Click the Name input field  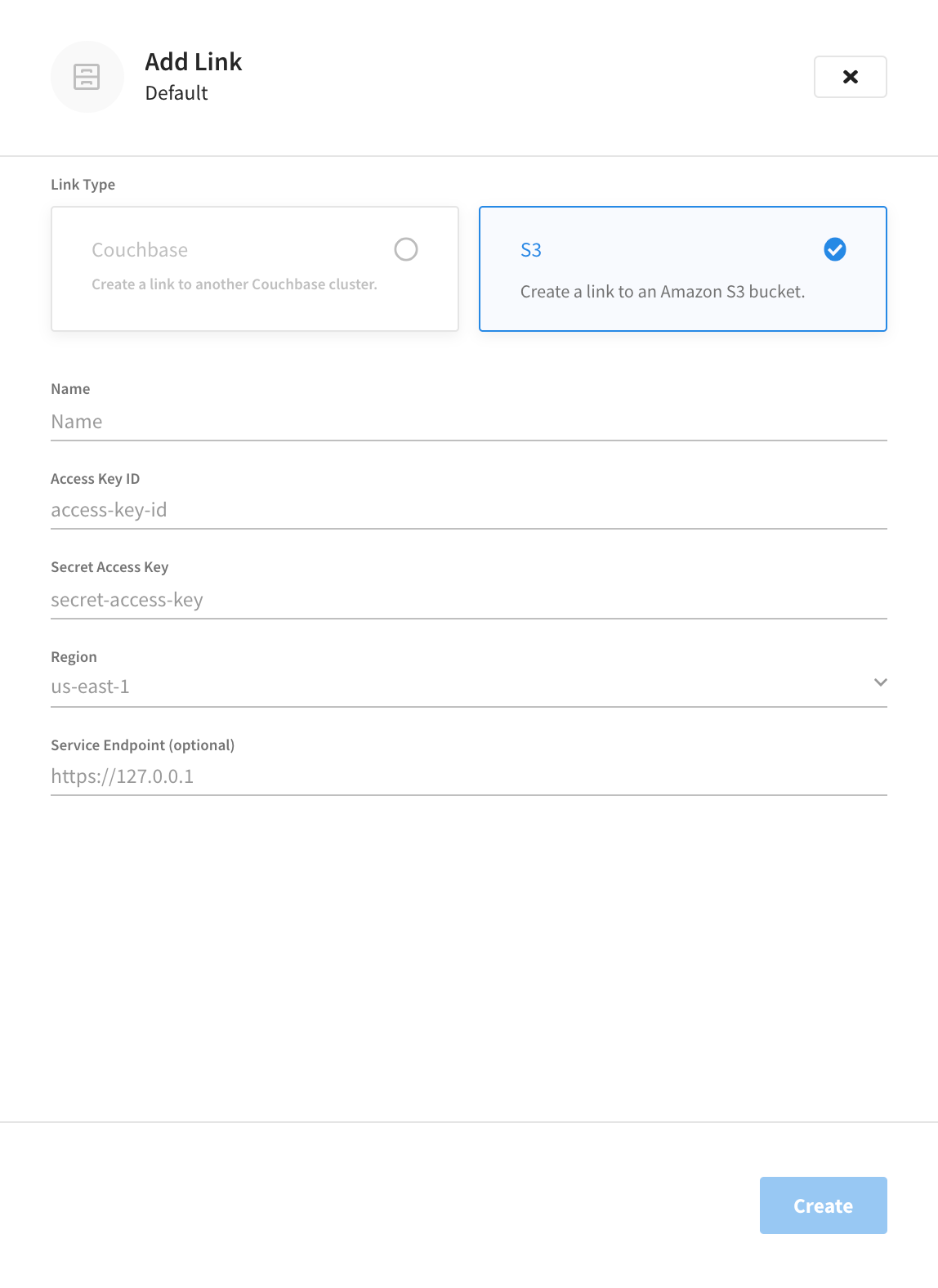(469, 422)
